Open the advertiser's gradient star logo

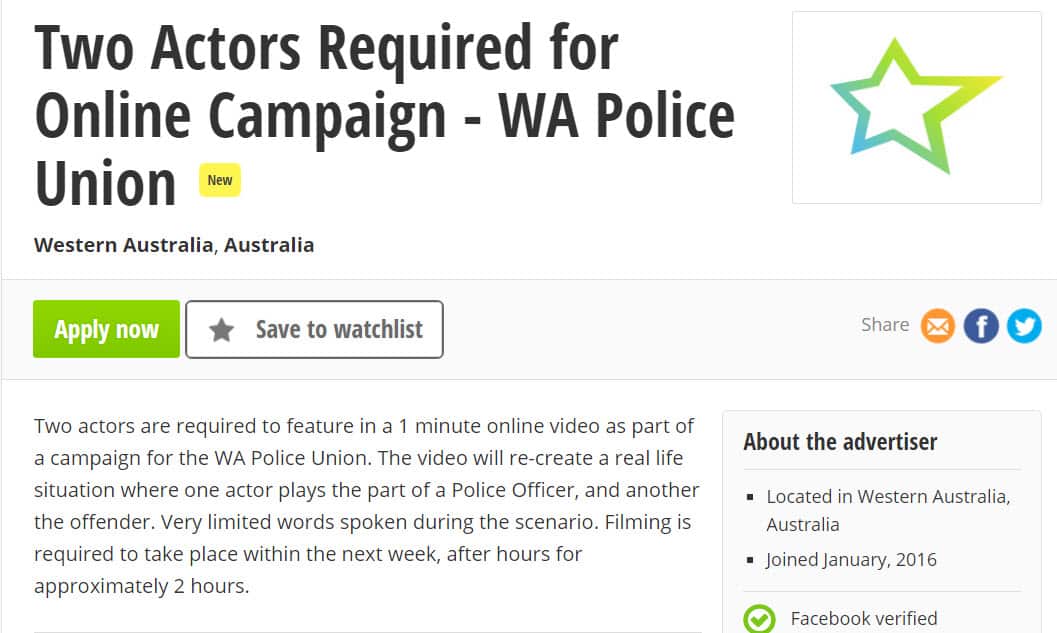pyautogui.click(x=915, y=105)
